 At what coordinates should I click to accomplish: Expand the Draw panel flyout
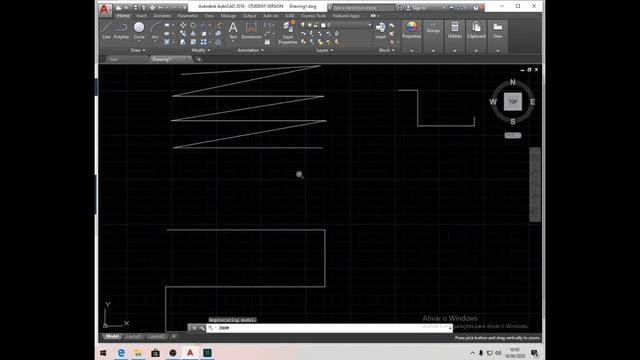[x=138, y=50]
